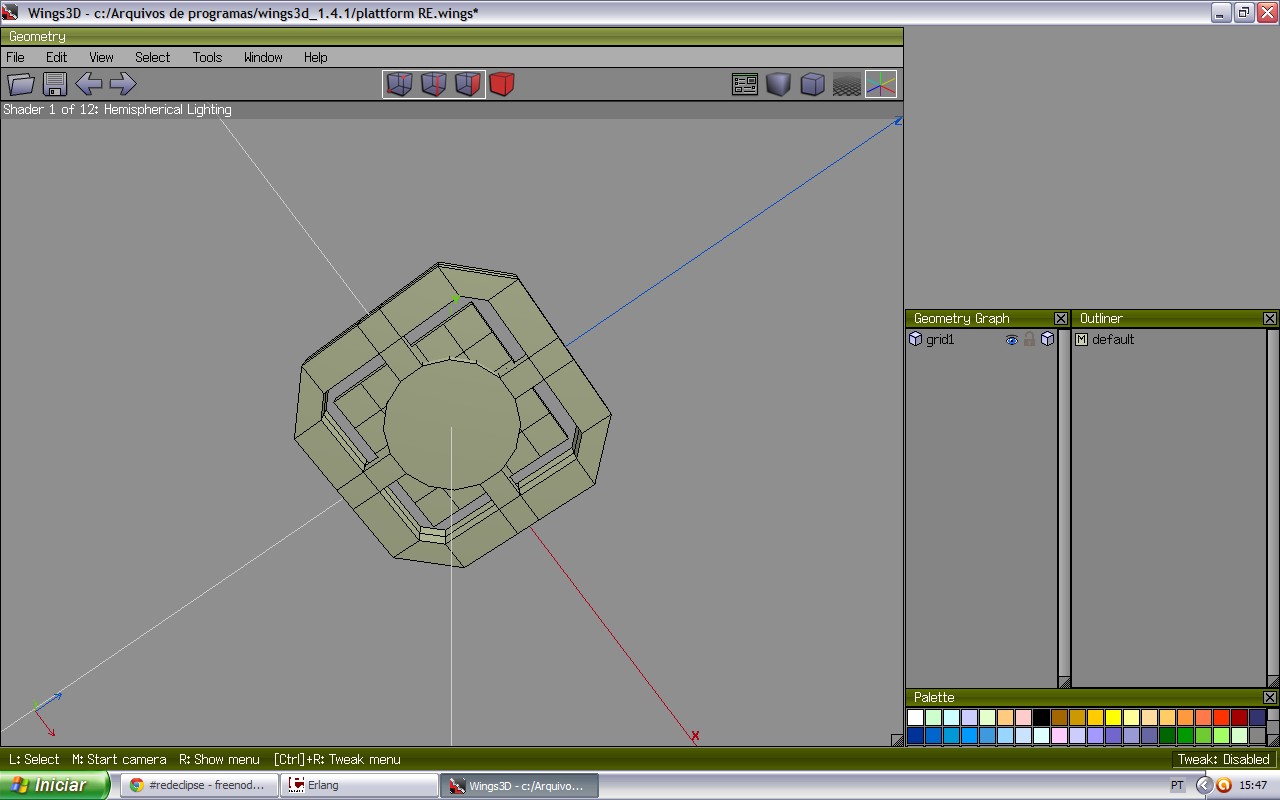Switch to vertex selection mode cube

coord(399,85)
